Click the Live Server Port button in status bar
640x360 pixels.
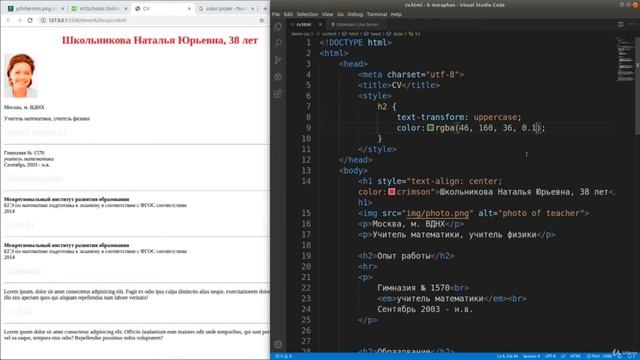pos(600,356)
